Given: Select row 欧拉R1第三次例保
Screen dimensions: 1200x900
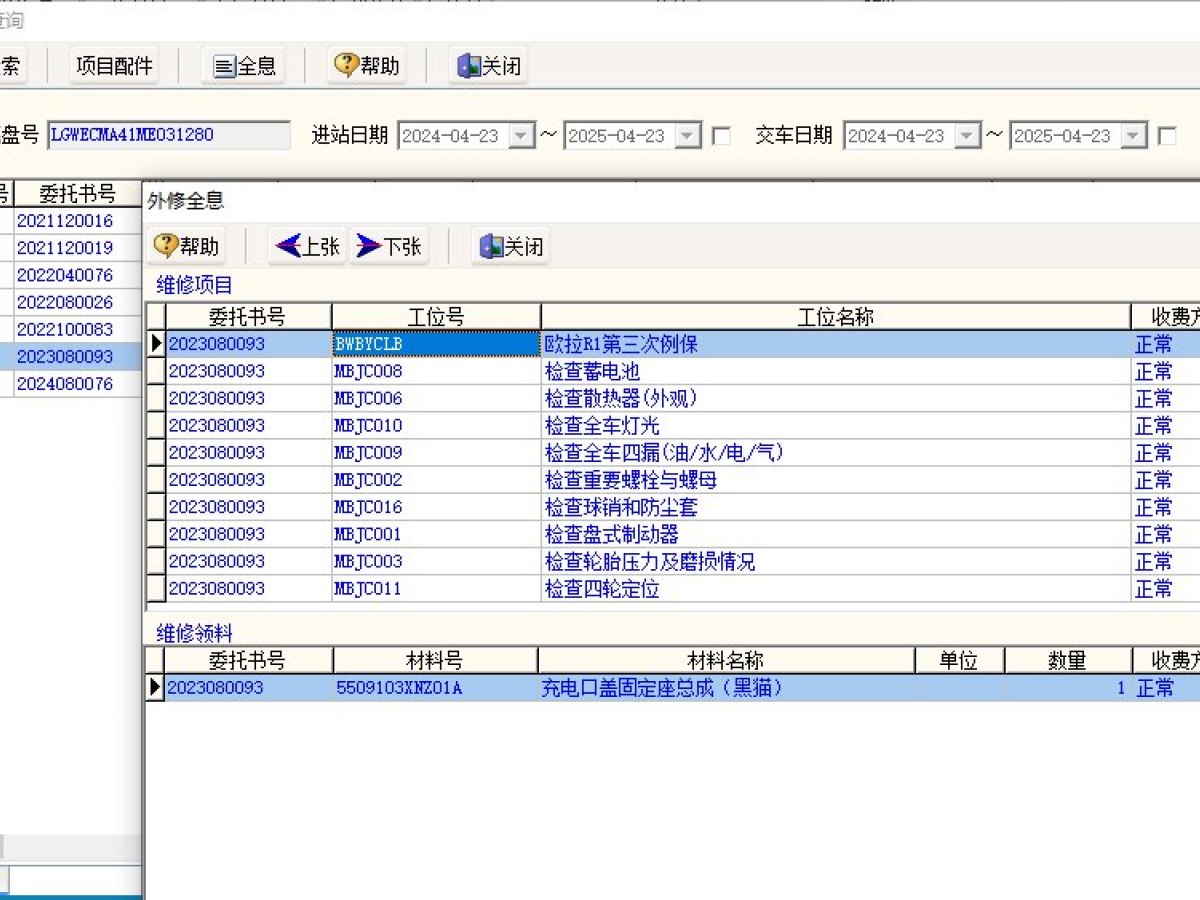Looking at the screenshot, I should [836, 344].
